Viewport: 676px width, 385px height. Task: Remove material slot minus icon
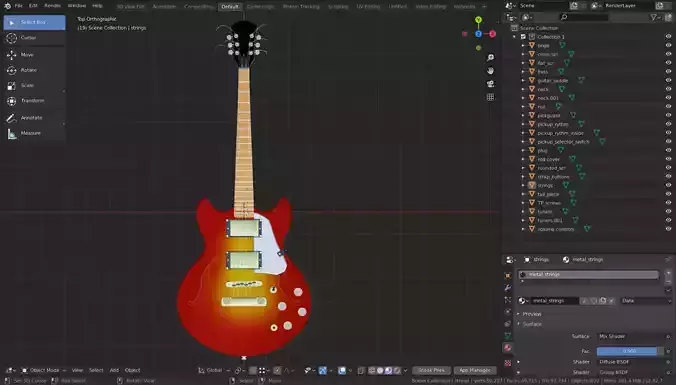tap(668, 282)
